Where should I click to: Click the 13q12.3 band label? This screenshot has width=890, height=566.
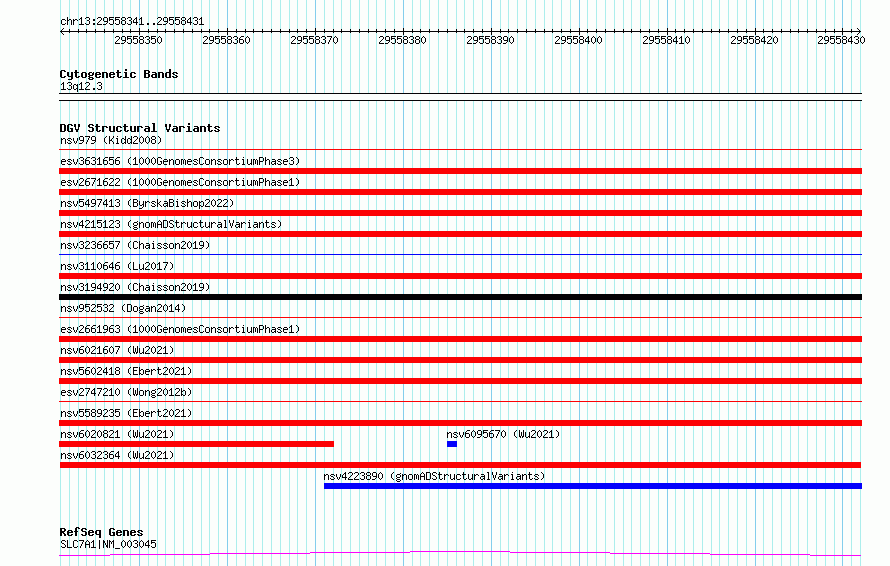81,86
